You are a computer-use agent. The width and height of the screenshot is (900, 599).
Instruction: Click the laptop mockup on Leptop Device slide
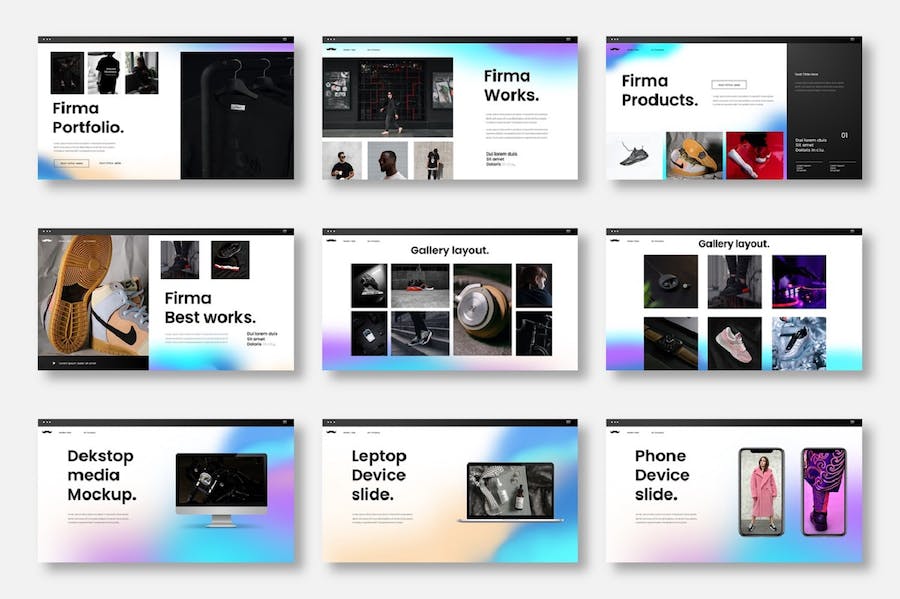[511, 491]
